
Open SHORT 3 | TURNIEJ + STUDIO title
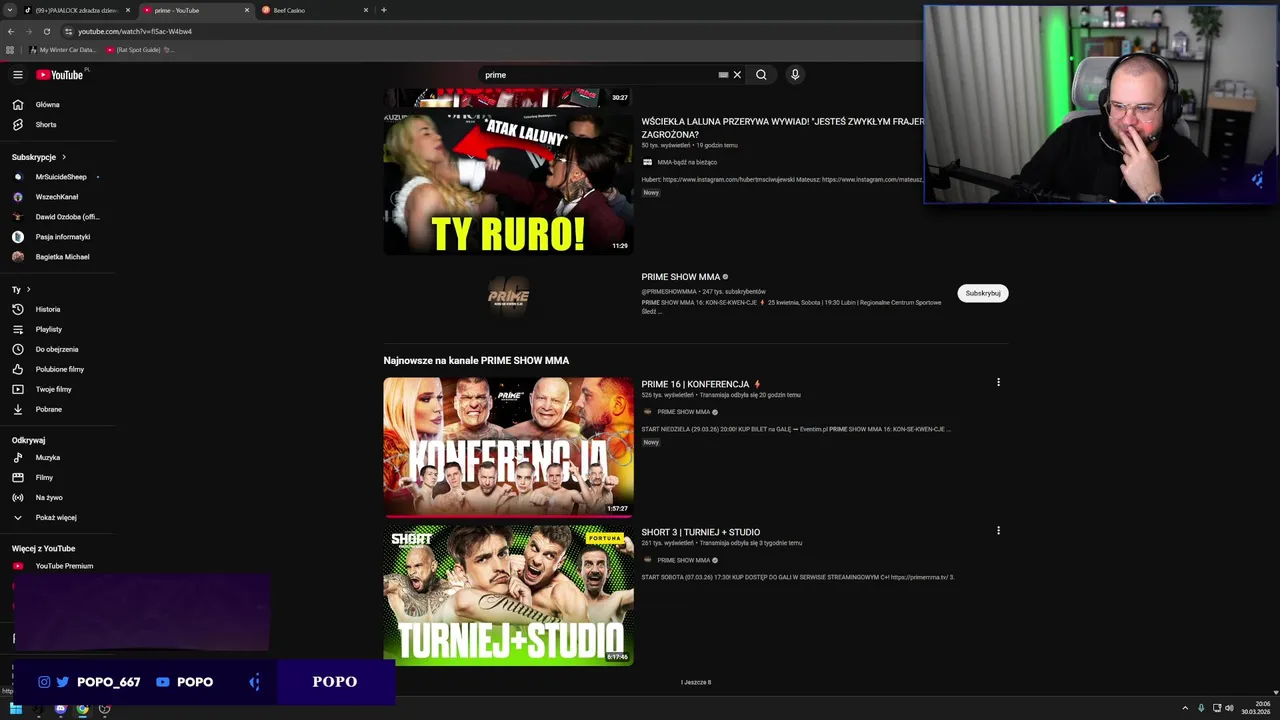click(x=701, y=532)
